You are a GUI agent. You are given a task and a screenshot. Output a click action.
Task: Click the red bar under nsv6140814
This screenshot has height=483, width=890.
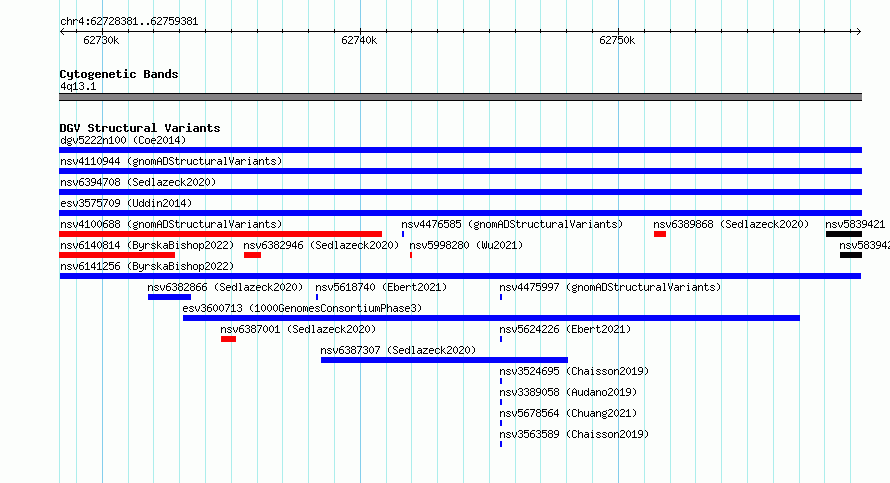tap(117, 255)
